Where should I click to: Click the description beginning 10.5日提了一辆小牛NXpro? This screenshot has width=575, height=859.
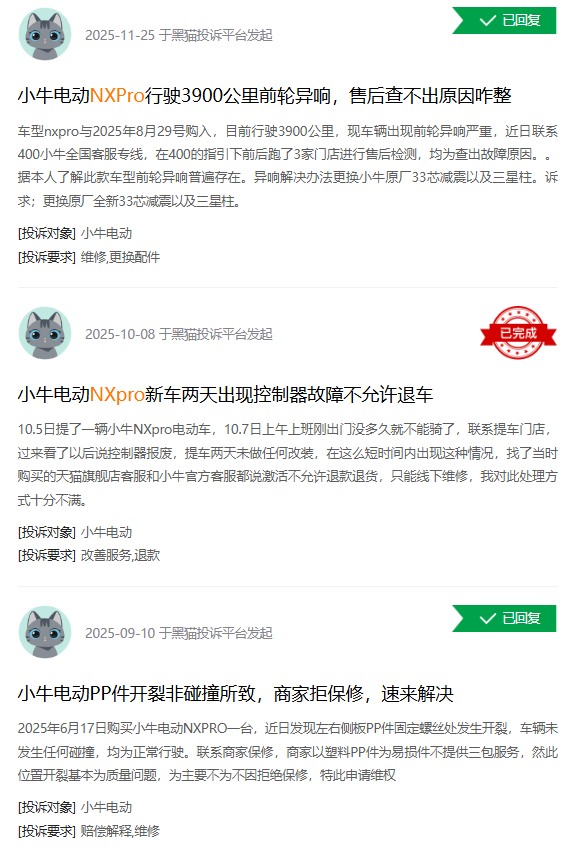[x=288, y=465]
